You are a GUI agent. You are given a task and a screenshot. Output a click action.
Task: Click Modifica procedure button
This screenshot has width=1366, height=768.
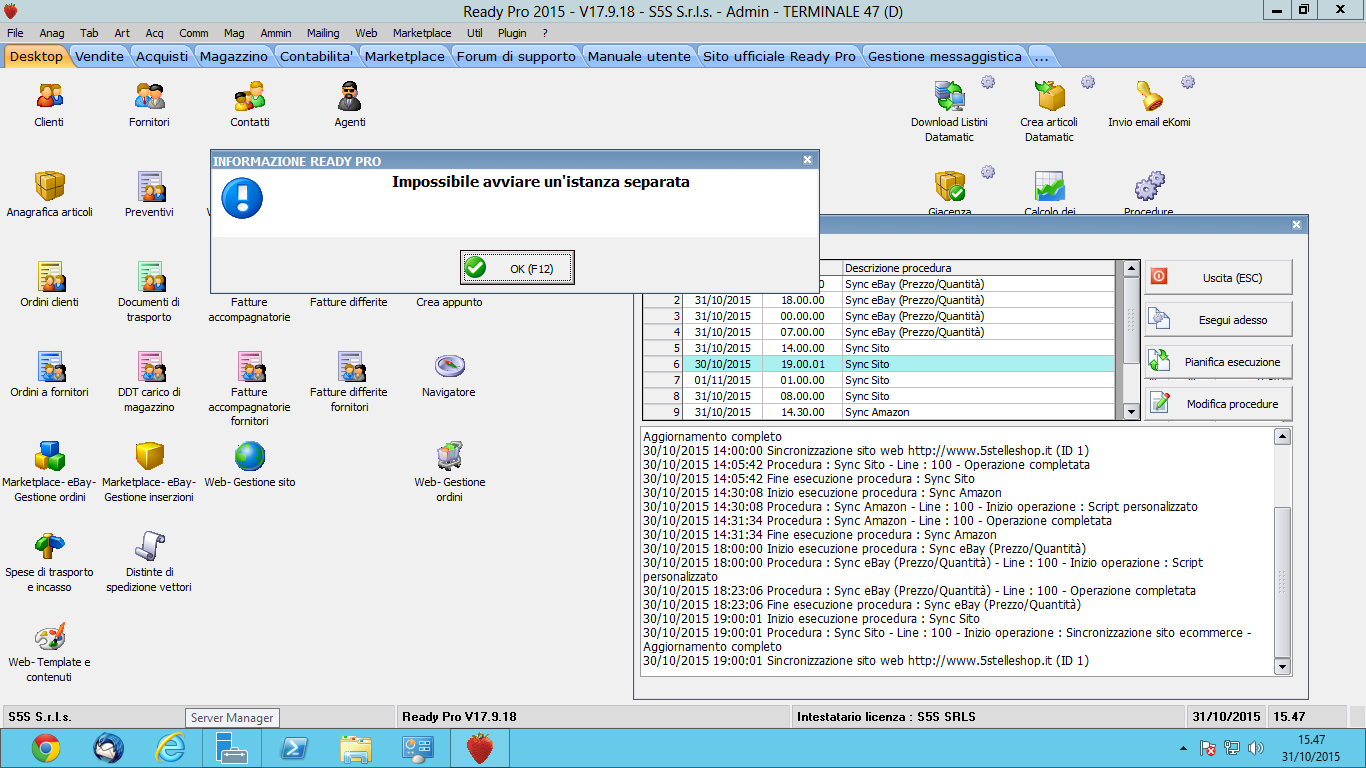[x=1218, y=404]
